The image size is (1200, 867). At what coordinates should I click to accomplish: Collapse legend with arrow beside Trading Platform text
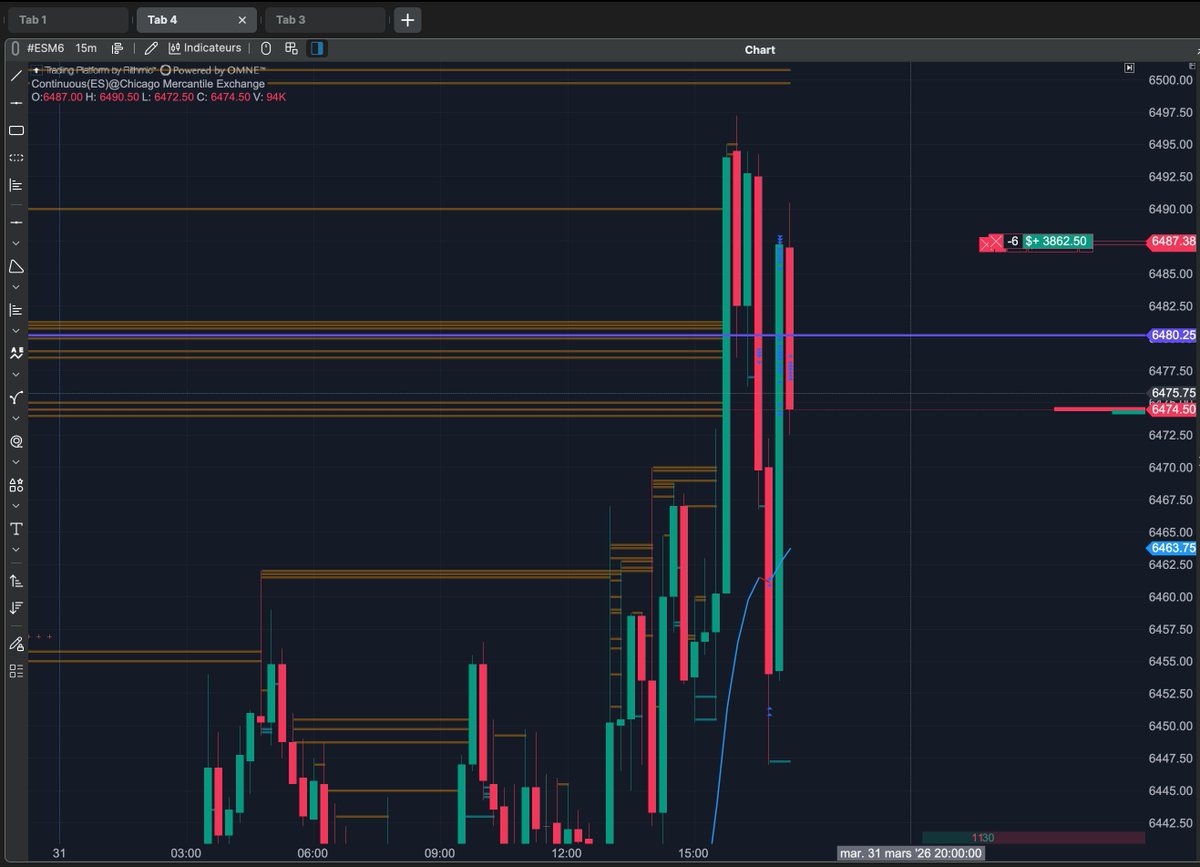point(37,70)
